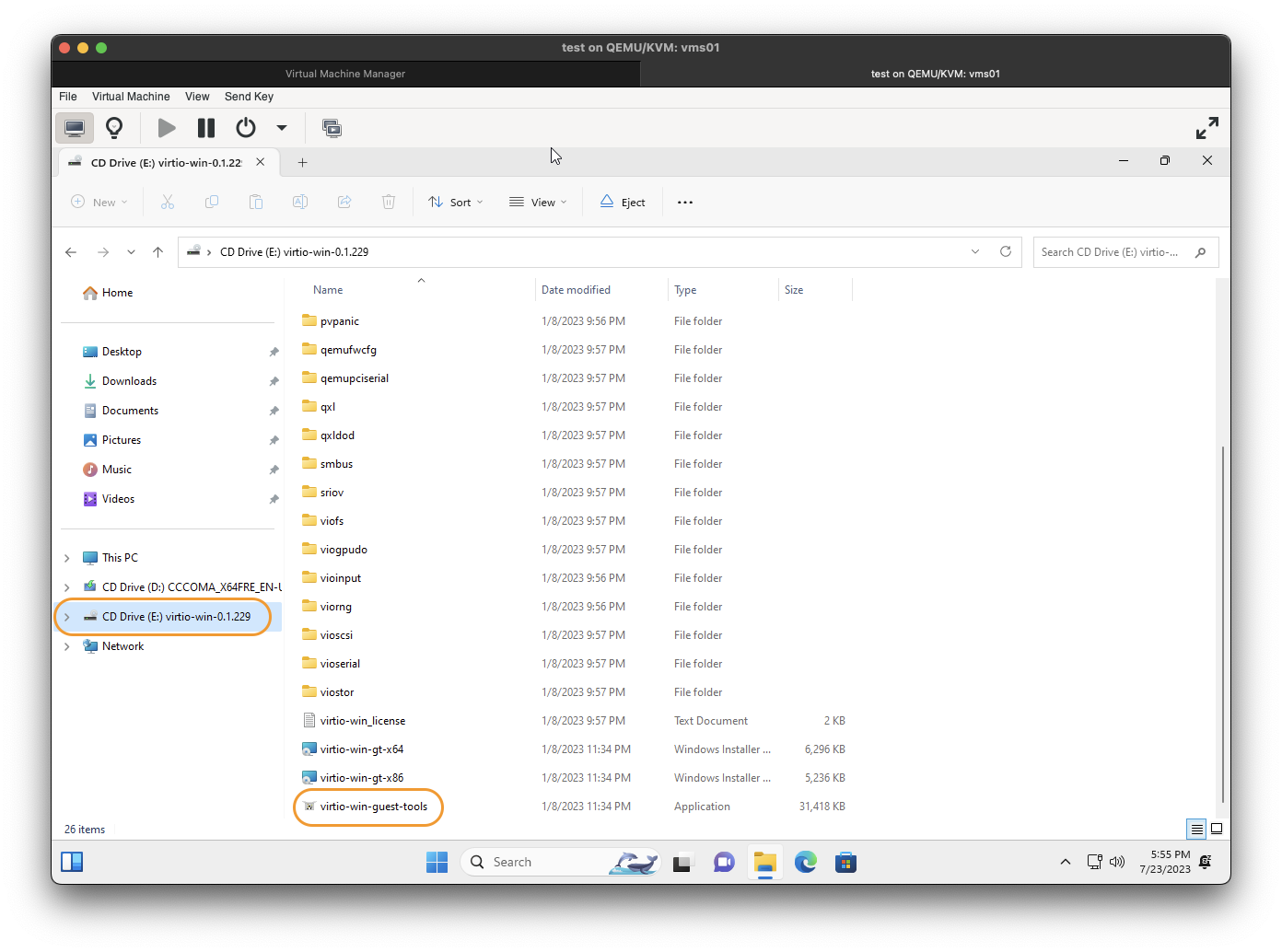Open Home in navigation pane
This screenshot has width=1282, height=952.
tap(117, 293)
